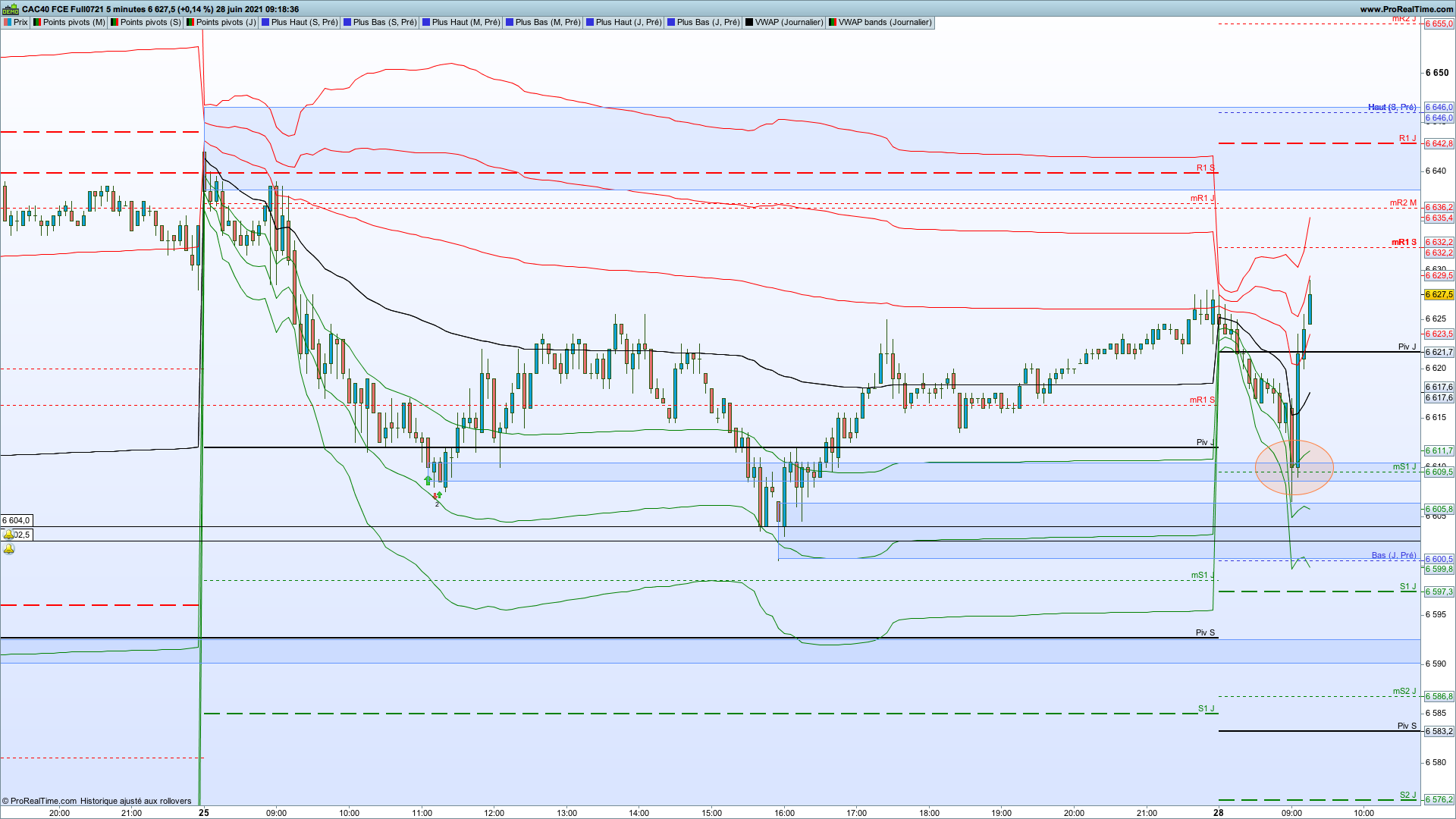The width and height of the screenshot is (1456, 819).
Task: Open the Points pivots (J) indicator settings
Action: [x=226, y=23]
